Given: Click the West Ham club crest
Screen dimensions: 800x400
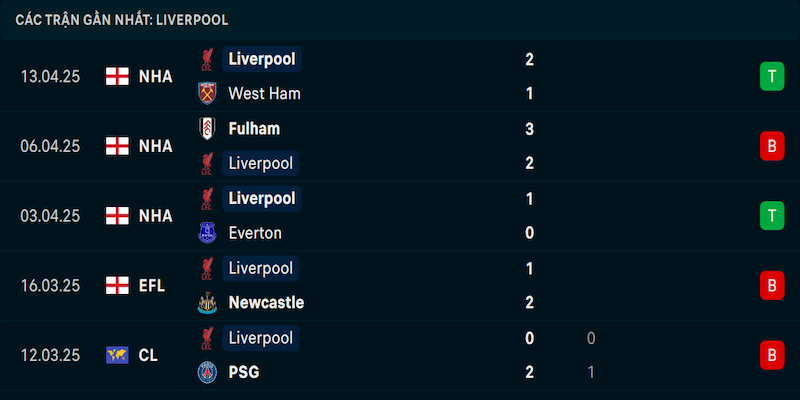Looking at the screenshot, I should click(x=207, y=93).
